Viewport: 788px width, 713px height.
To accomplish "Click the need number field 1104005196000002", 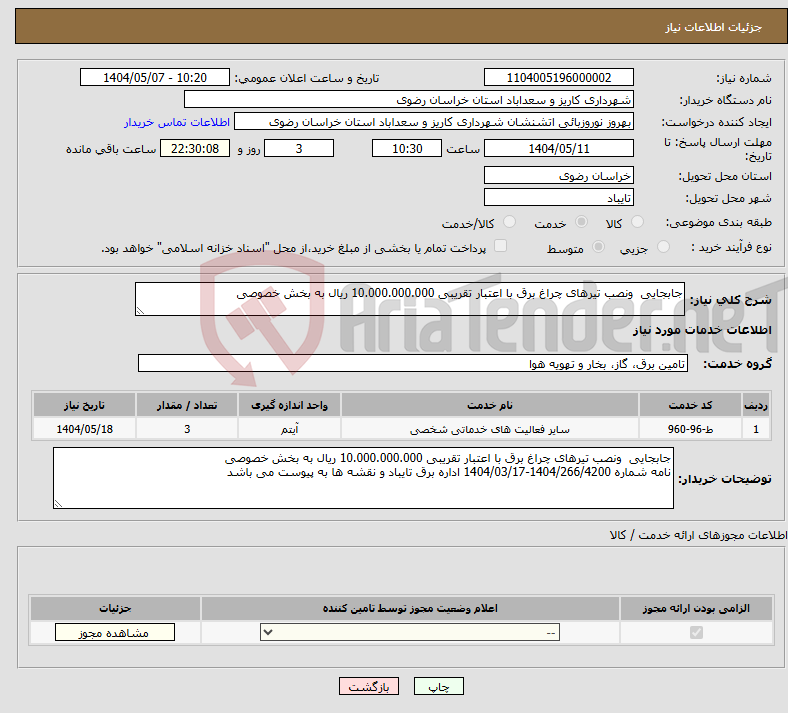I will pyautogui.click(x=558, y=77).
